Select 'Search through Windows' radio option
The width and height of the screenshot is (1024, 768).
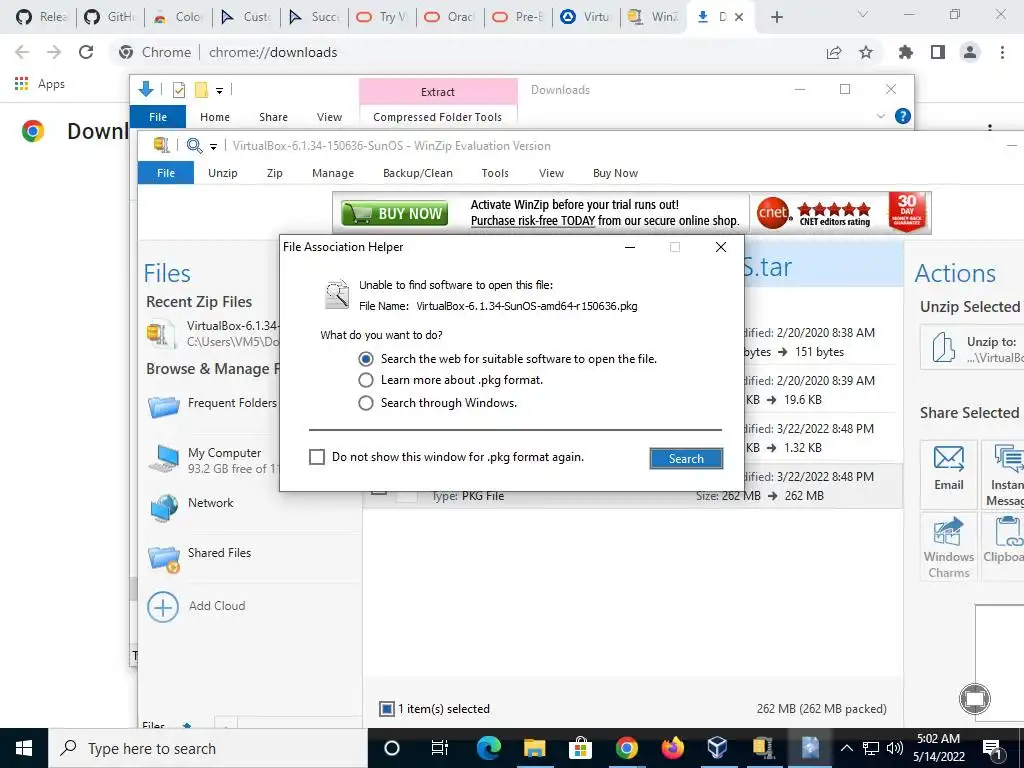point(366,403)
